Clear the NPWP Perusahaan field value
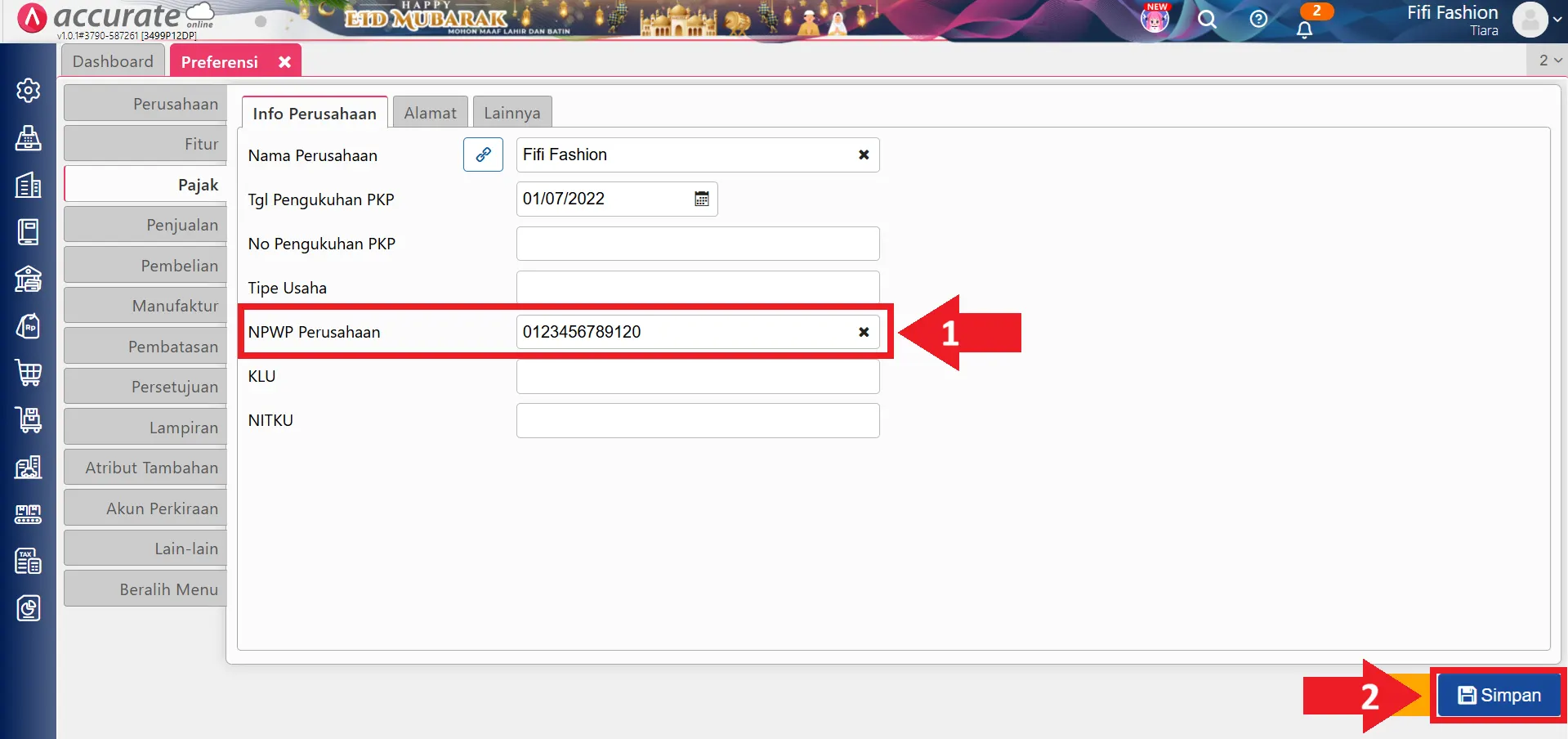The image size is (1568, 739). point(863,332)
